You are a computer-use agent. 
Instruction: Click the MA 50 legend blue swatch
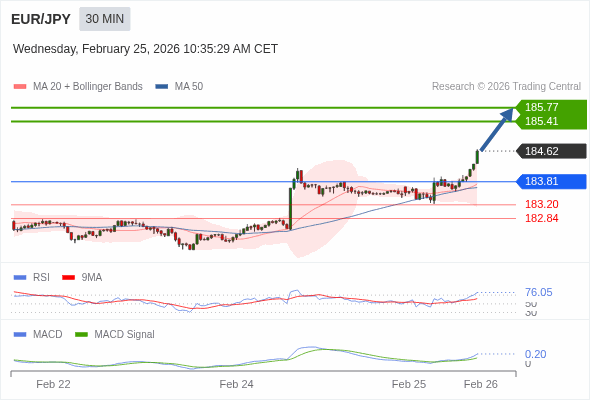[162, 87]
